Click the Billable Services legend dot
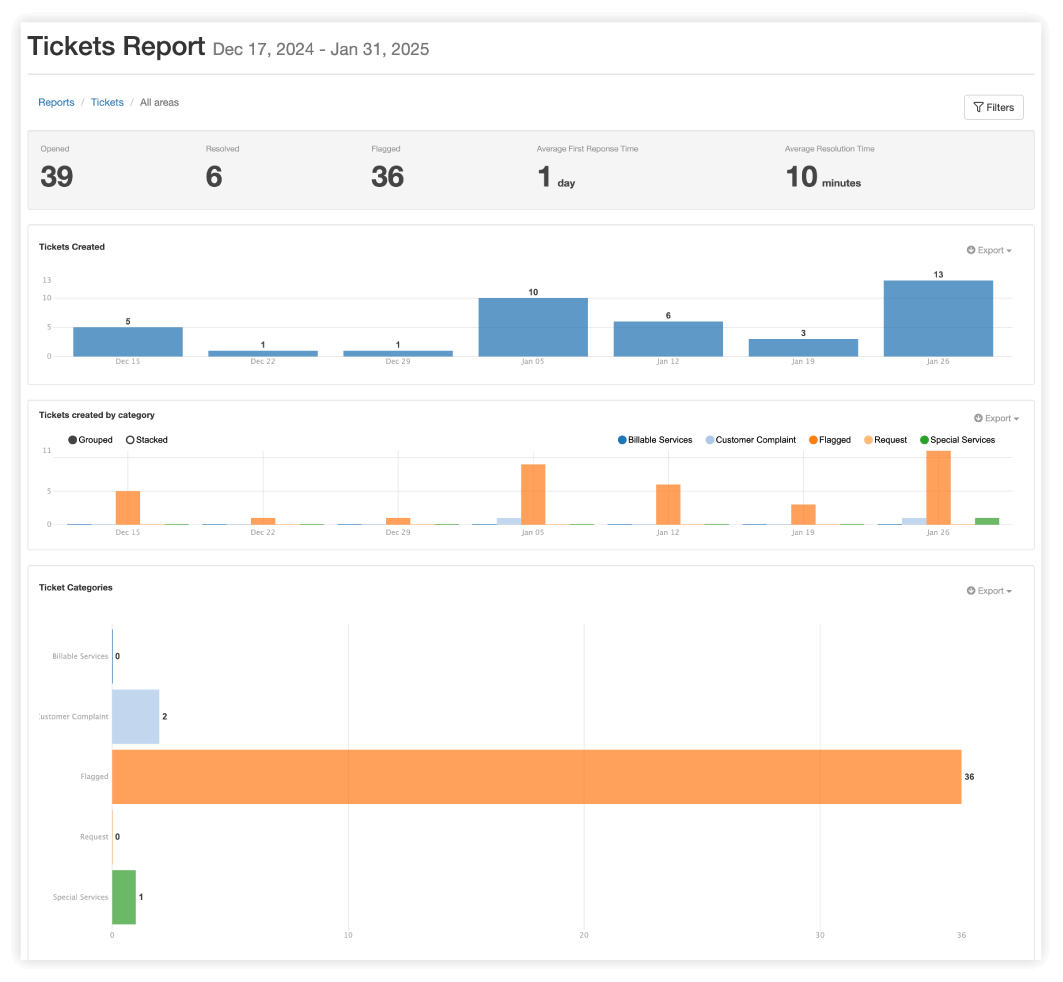Viewport: 1063px width, 982px height. (x=622, y=440)
